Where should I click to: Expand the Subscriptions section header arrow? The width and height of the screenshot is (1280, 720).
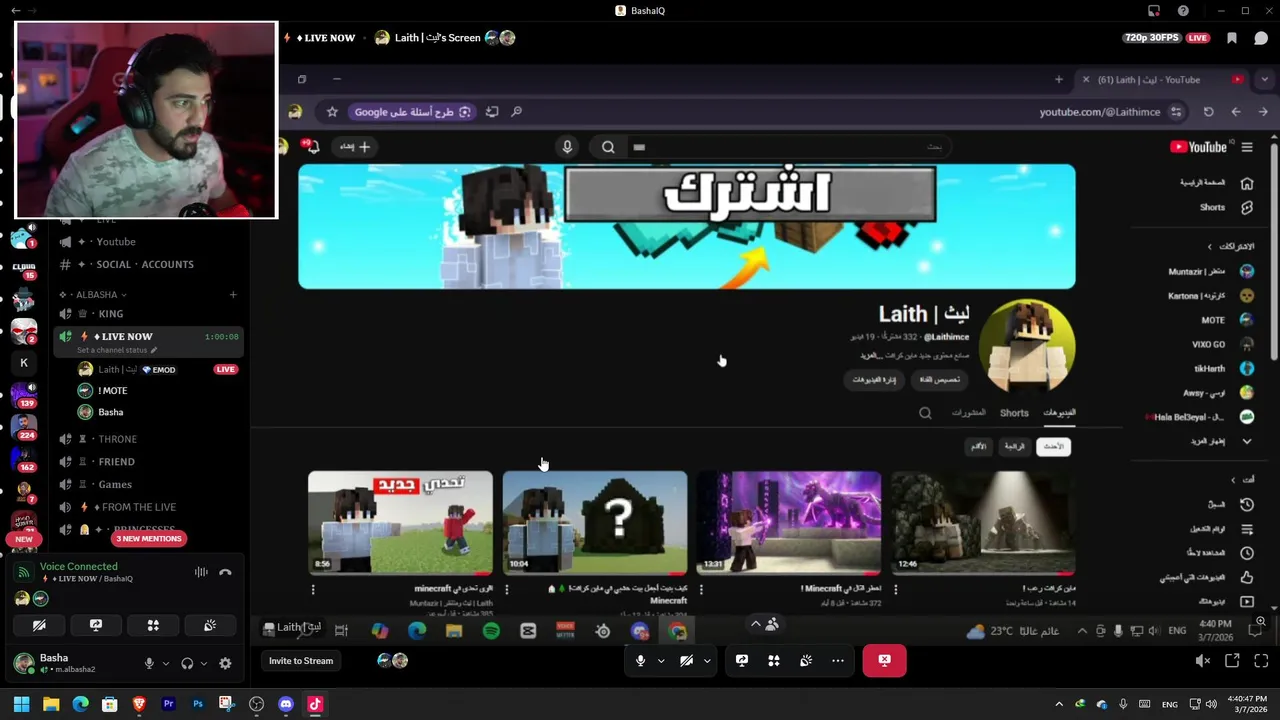coord(1209,246)
